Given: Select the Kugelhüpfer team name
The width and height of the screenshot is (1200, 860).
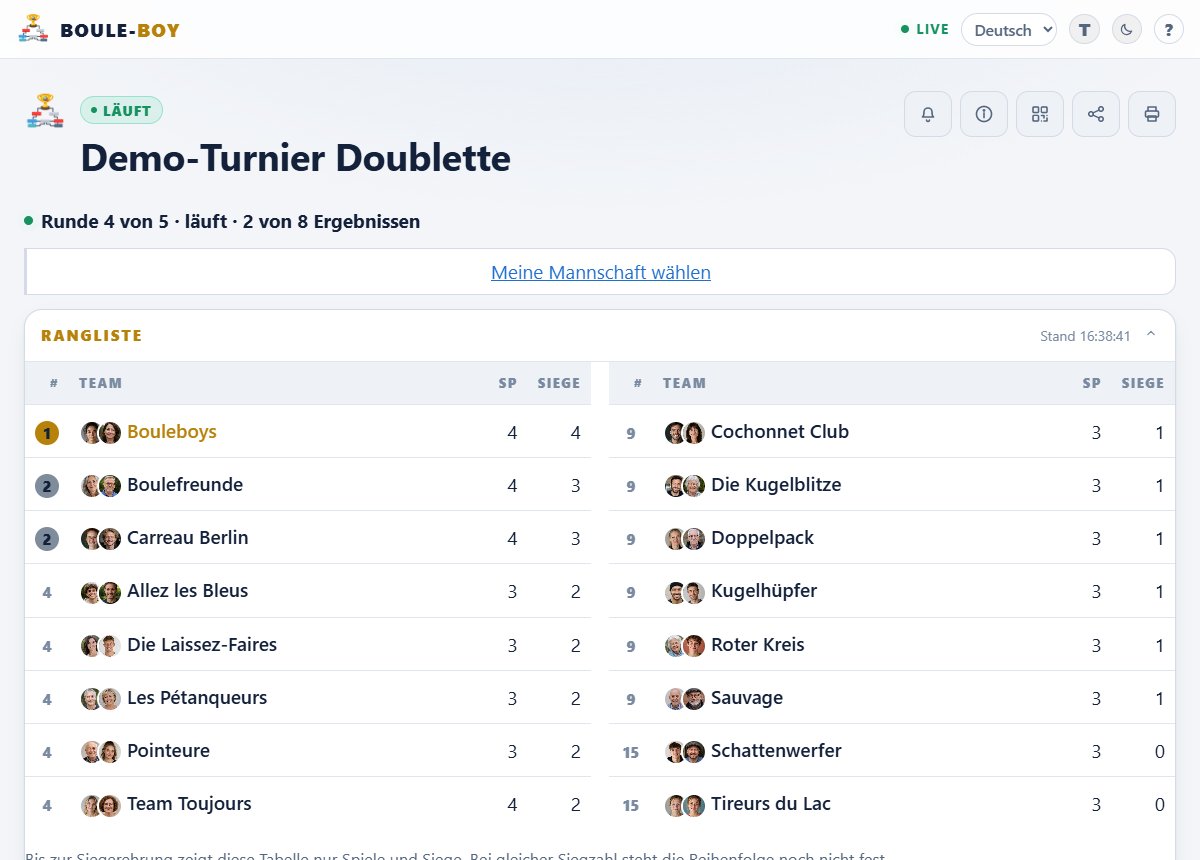Looking at the screenshot, I should 764,591.
